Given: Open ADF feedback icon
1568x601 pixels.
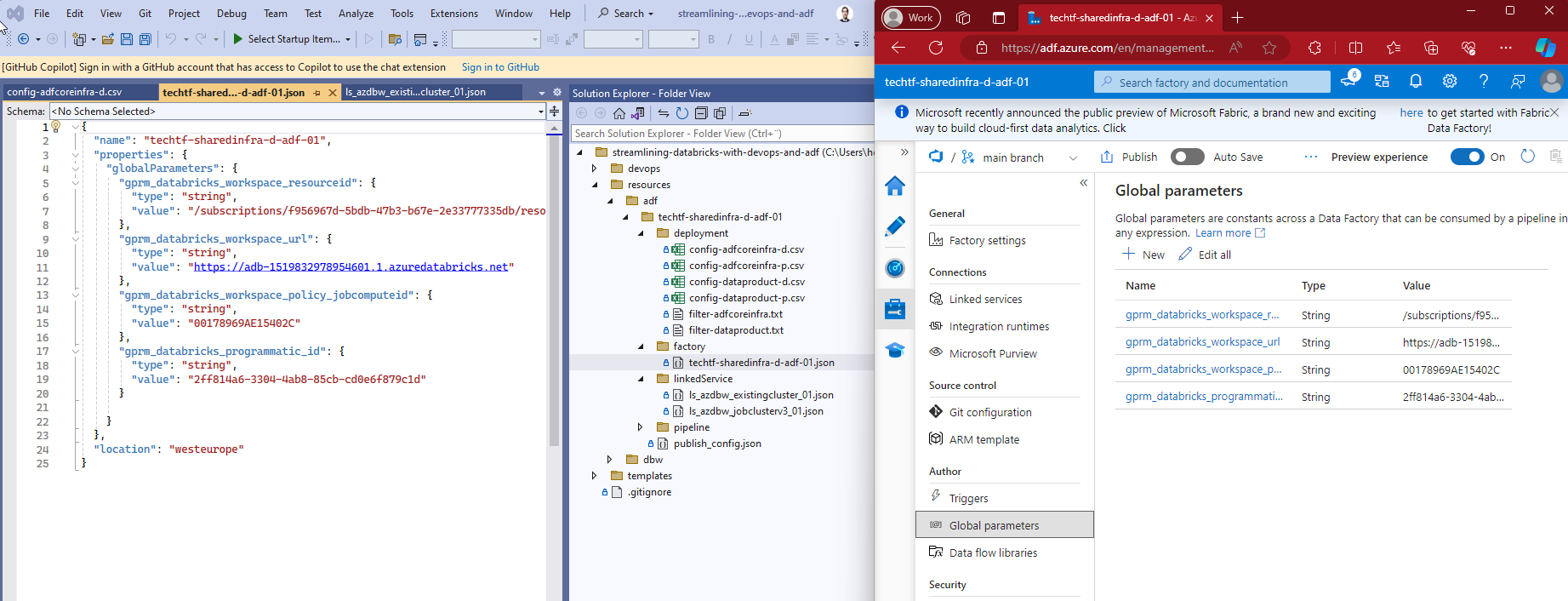Looking at the screenshot, I should click(1518, 82).
